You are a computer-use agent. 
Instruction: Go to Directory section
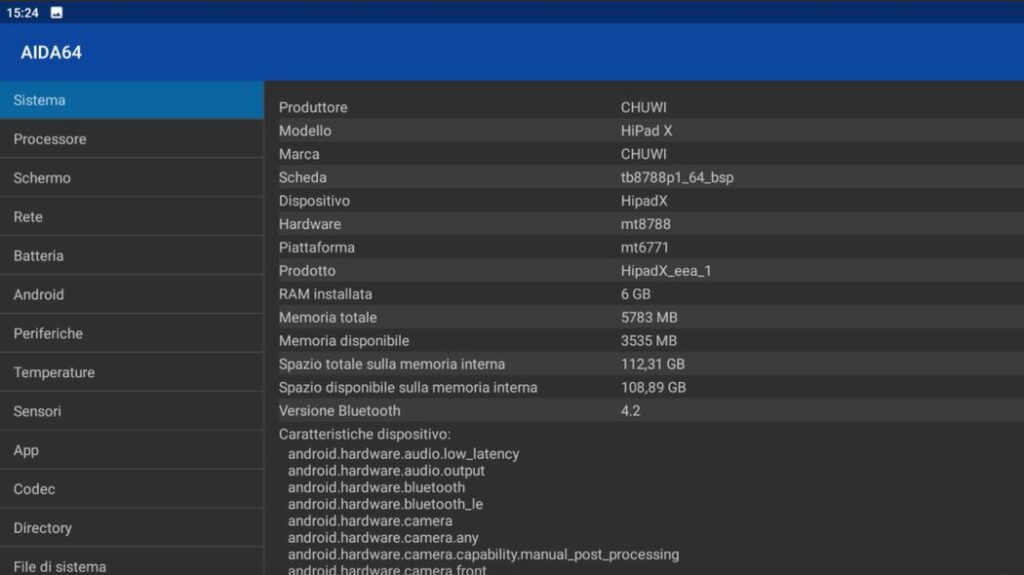click(x=131, y=528)
